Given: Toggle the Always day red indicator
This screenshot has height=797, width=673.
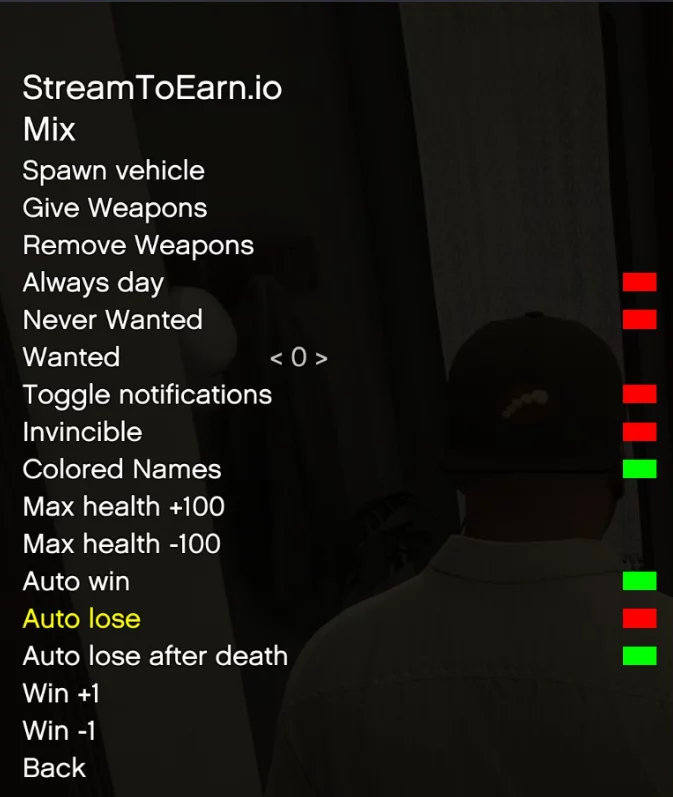Looking at the screenshot, I should tap(639, 282).
